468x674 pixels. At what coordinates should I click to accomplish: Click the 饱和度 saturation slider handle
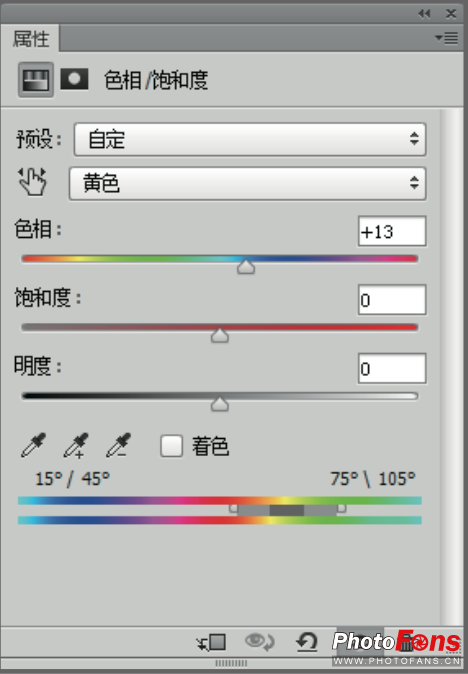tap(220, 335)
